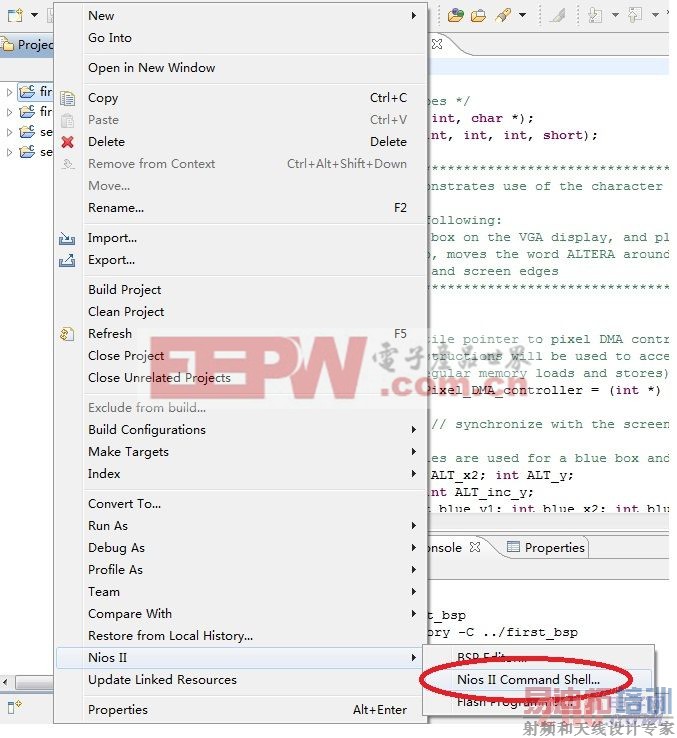Open the Nios II submenu

coord(239,658)
